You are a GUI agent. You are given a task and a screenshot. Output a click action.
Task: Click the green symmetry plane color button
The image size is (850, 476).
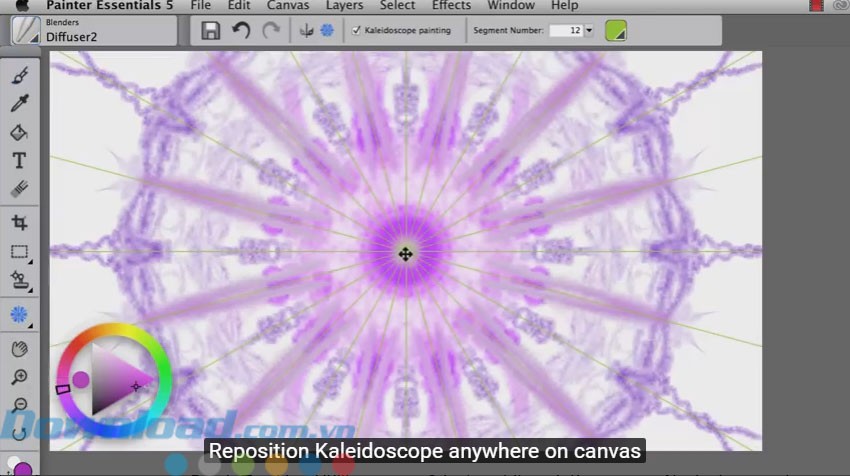[616, 31]
